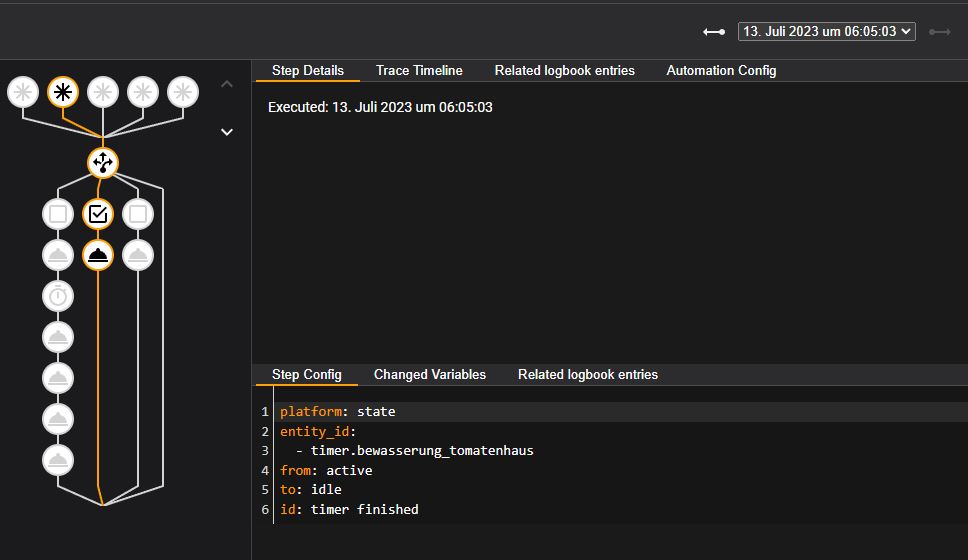The width and height of the screenshot is (968, 560).
Task: Select the checked condition node
Action: tap(98, 214)
